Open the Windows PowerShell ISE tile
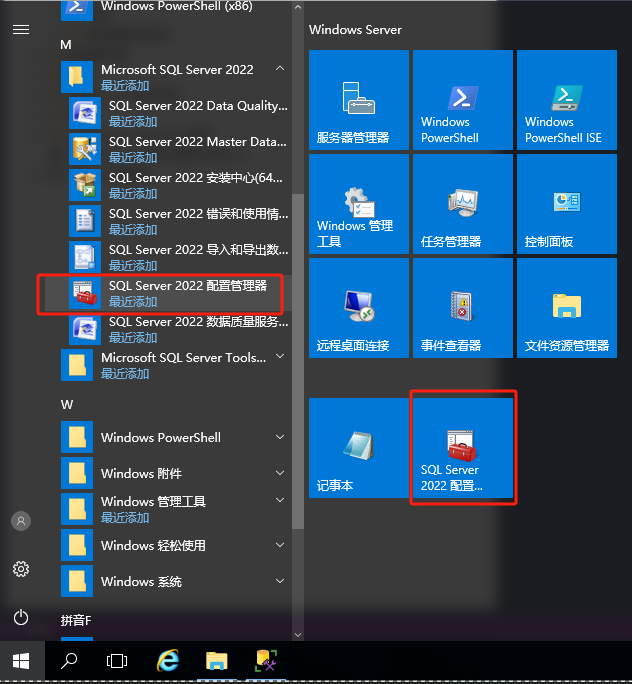The image size is (632, 684). [x=566, y=100]
